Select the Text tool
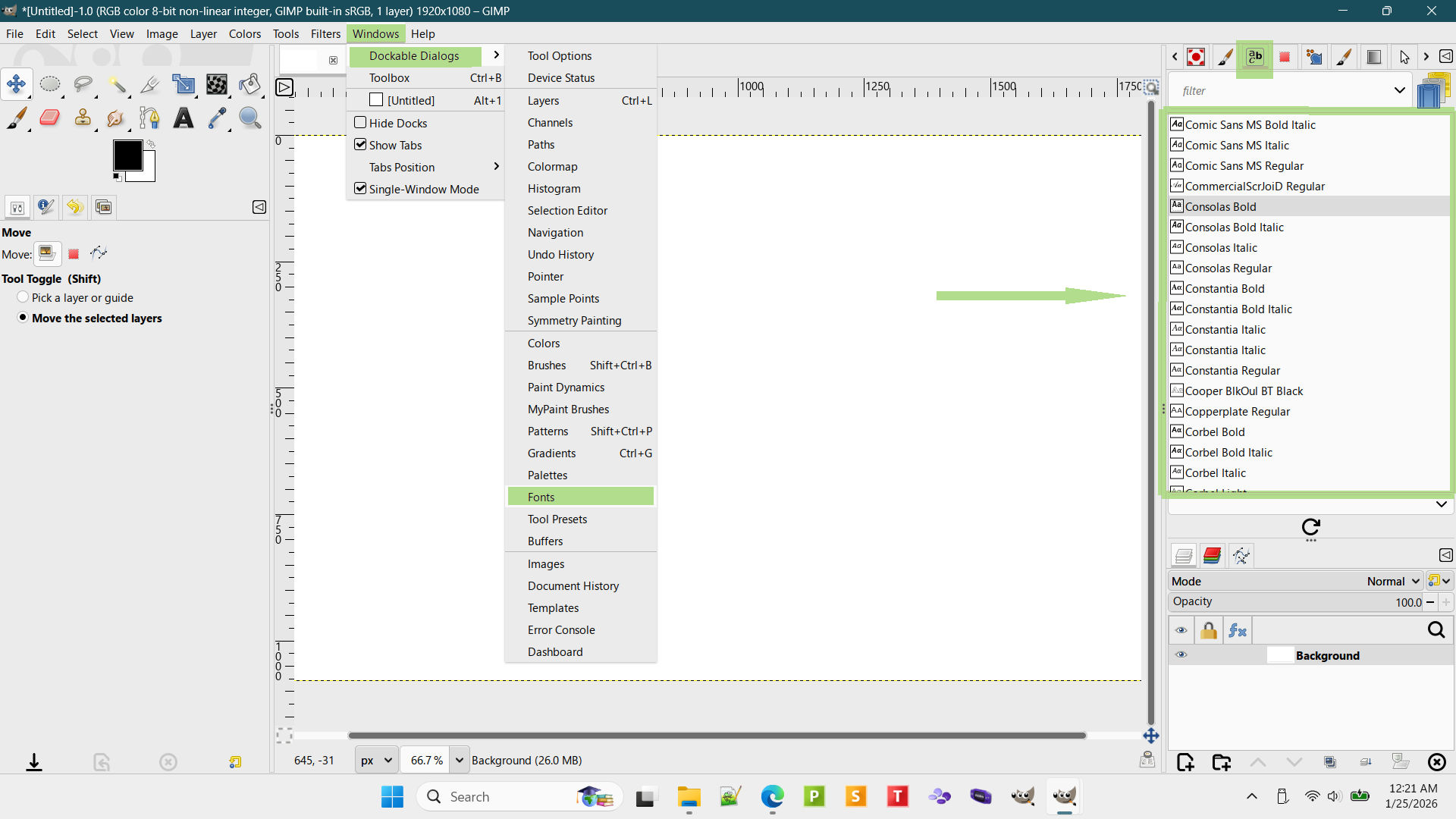The width and height of the screenshot is (1456, 819). (x=184, y=118)
